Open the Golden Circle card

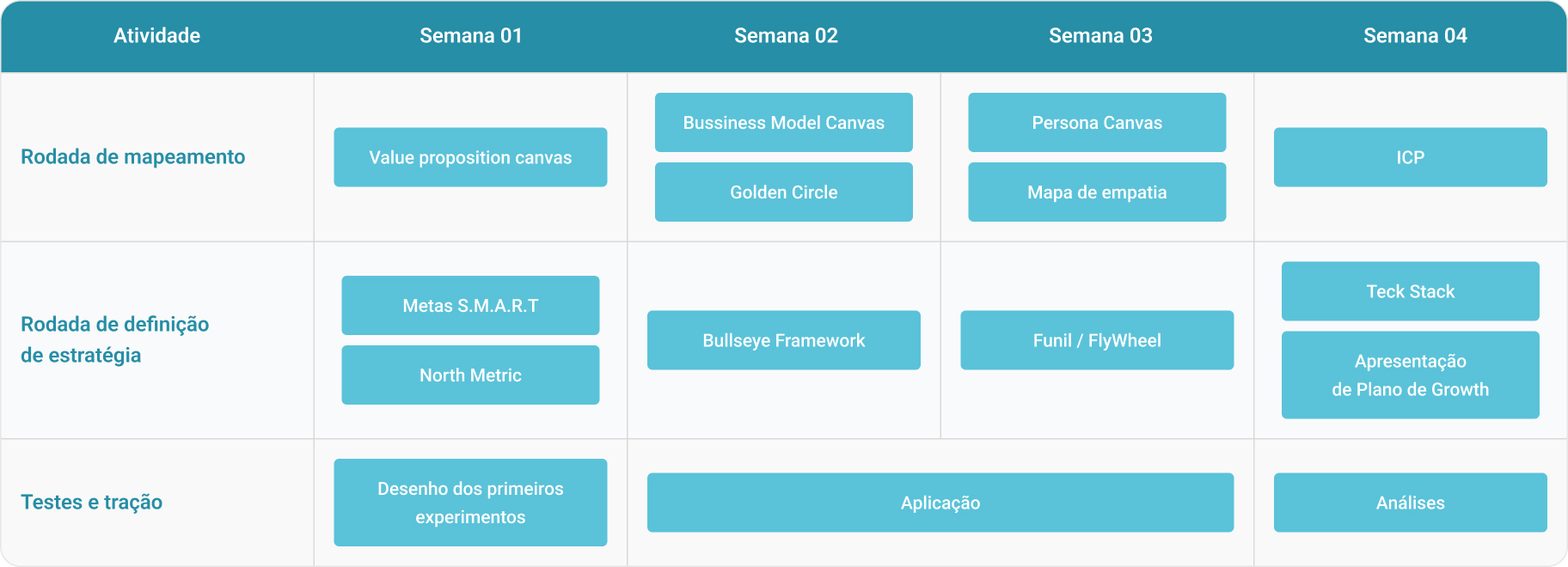click(784, 192)
